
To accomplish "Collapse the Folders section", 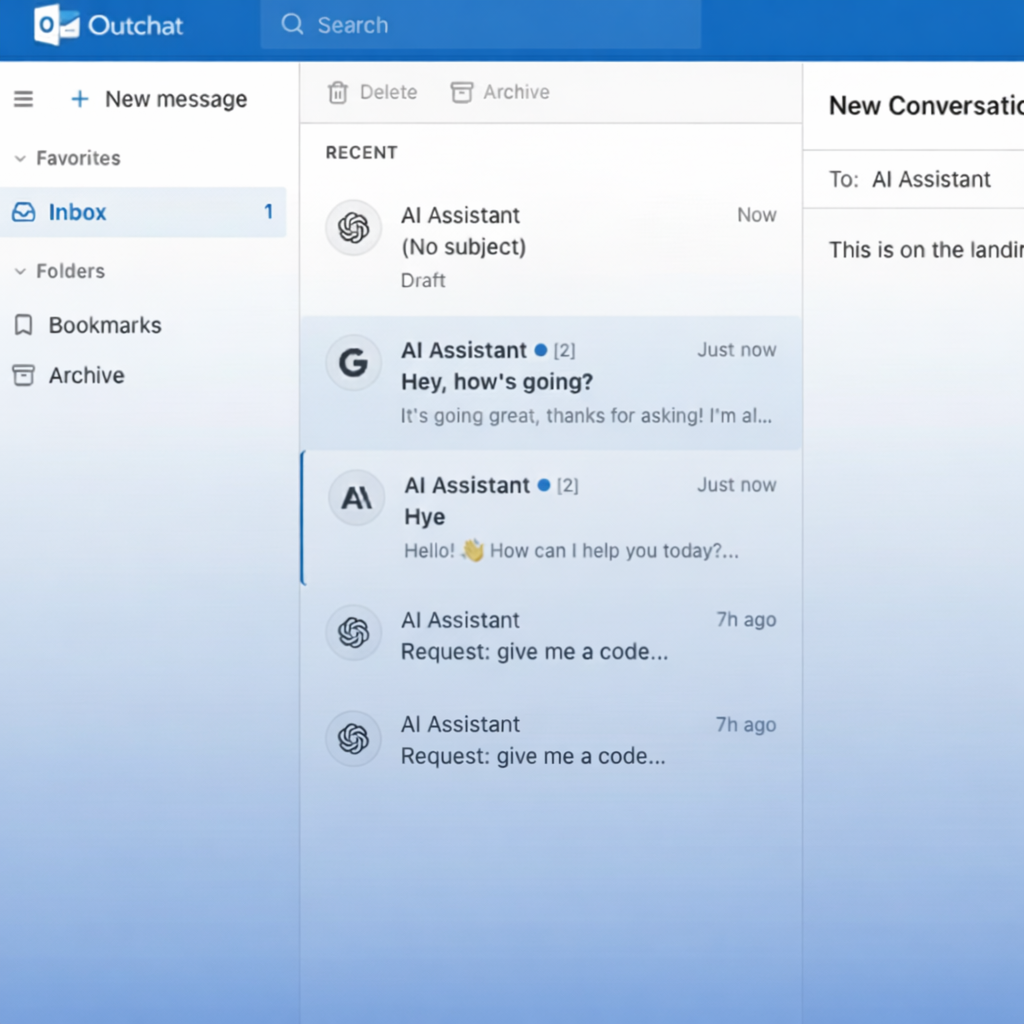I will coord(19,271).
